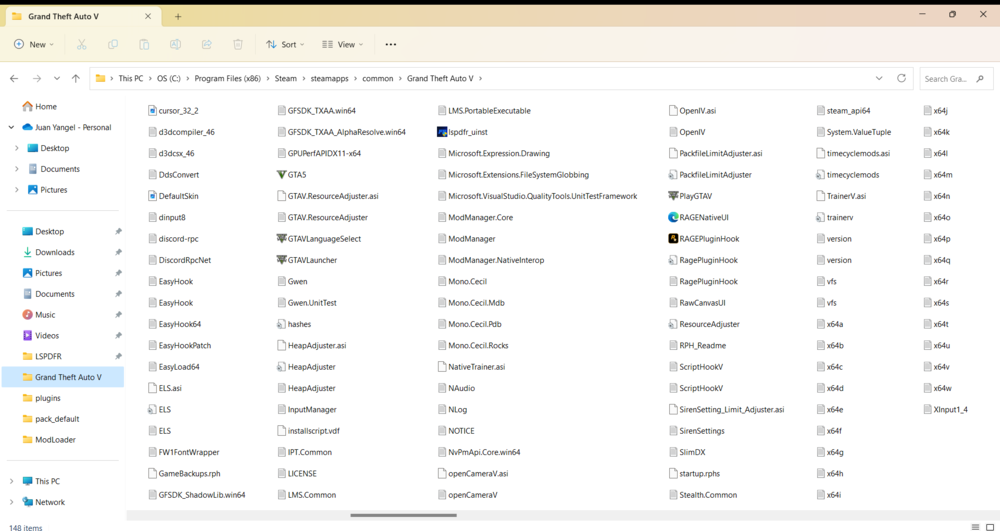Viewport: 1000px width, 531px height.
Task: Click the Copy icon in toolbar
Action: (113, 45)
